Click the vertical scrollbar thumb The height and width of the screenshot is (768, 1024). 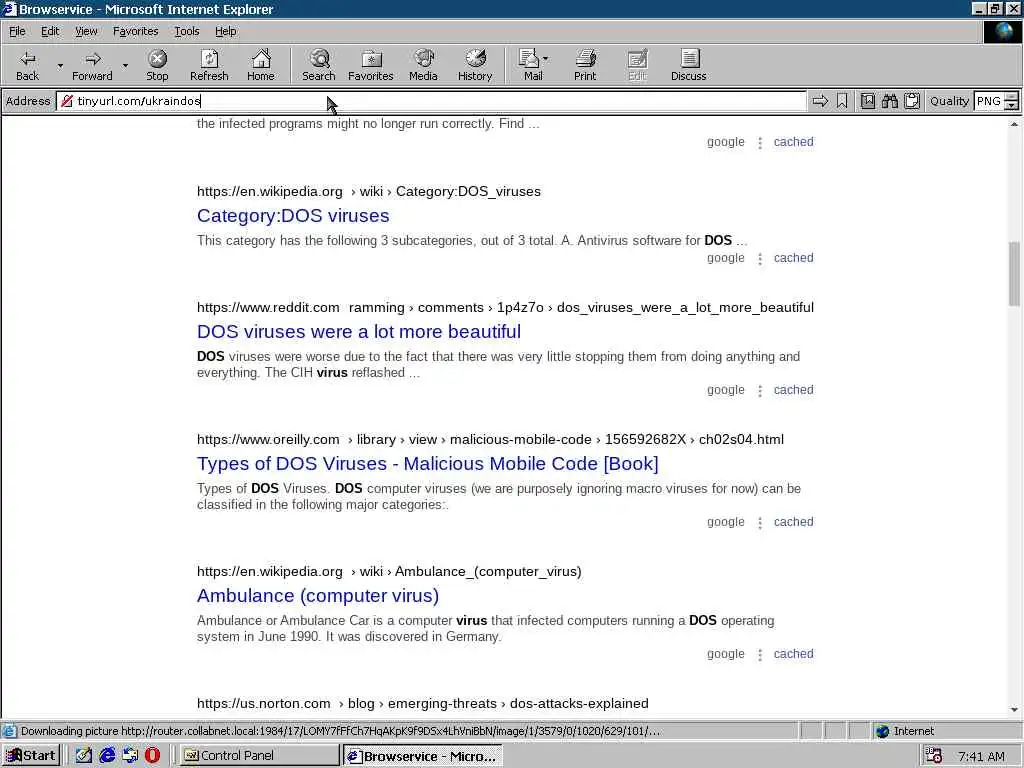1014,274
